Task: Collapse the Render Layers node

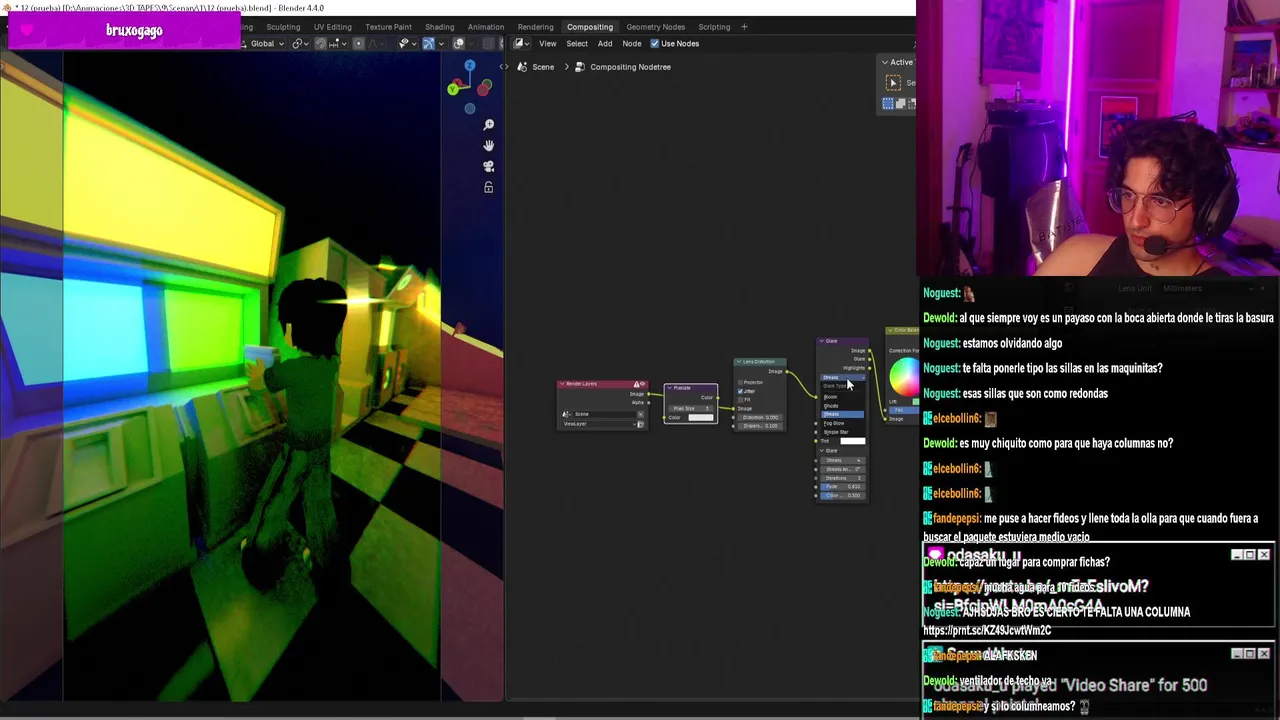Action: (562, 384)
